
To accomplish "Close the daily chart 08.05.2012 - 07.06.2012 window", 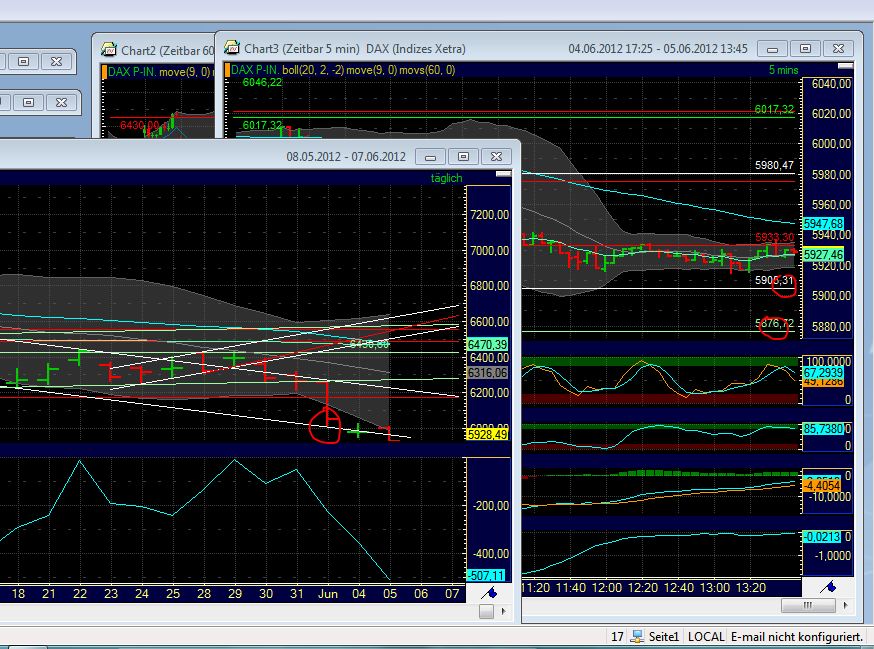I will point(496,157).
